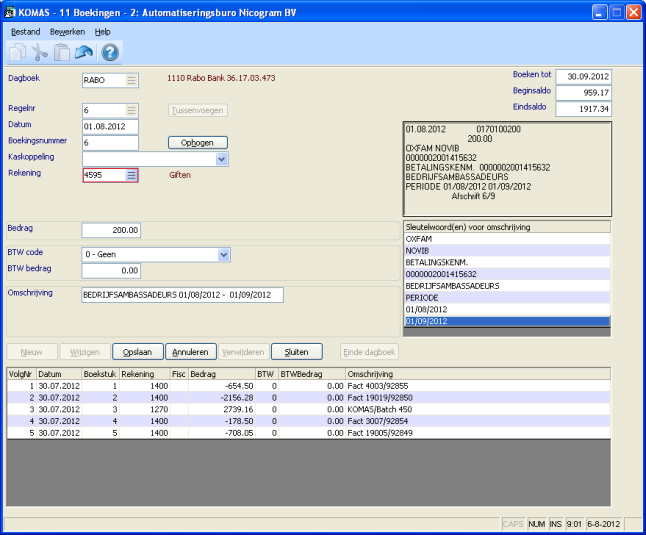Image resolution: width=646 pixels, height=535 pixels.
Task: Click the Verwijderen button
Action: coord(243,352)
